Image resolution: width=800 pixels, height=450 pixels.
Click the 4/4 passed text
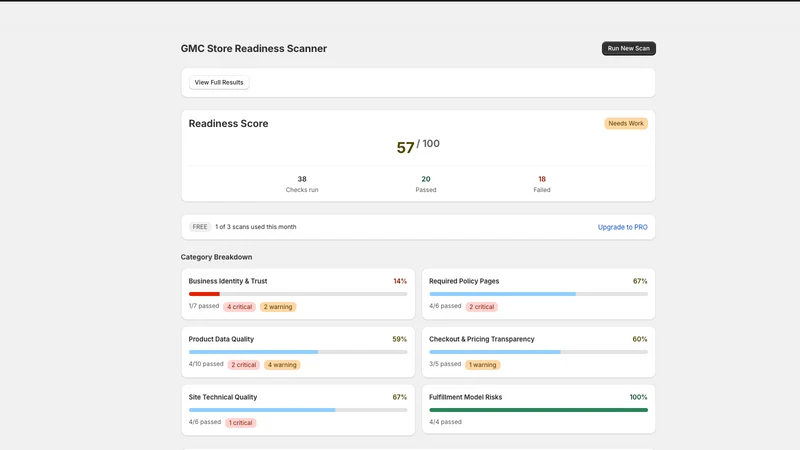pyautogui.click(x=445, y=422)
